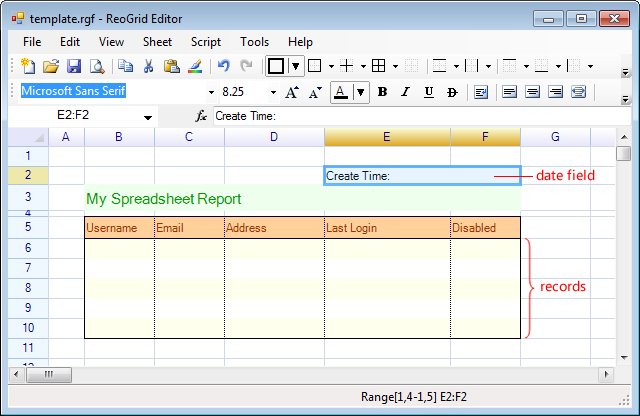Viewport: 640px width, 416px height.
Task: Click the Enlarge Font size icon
Action: tap(291, 92)
